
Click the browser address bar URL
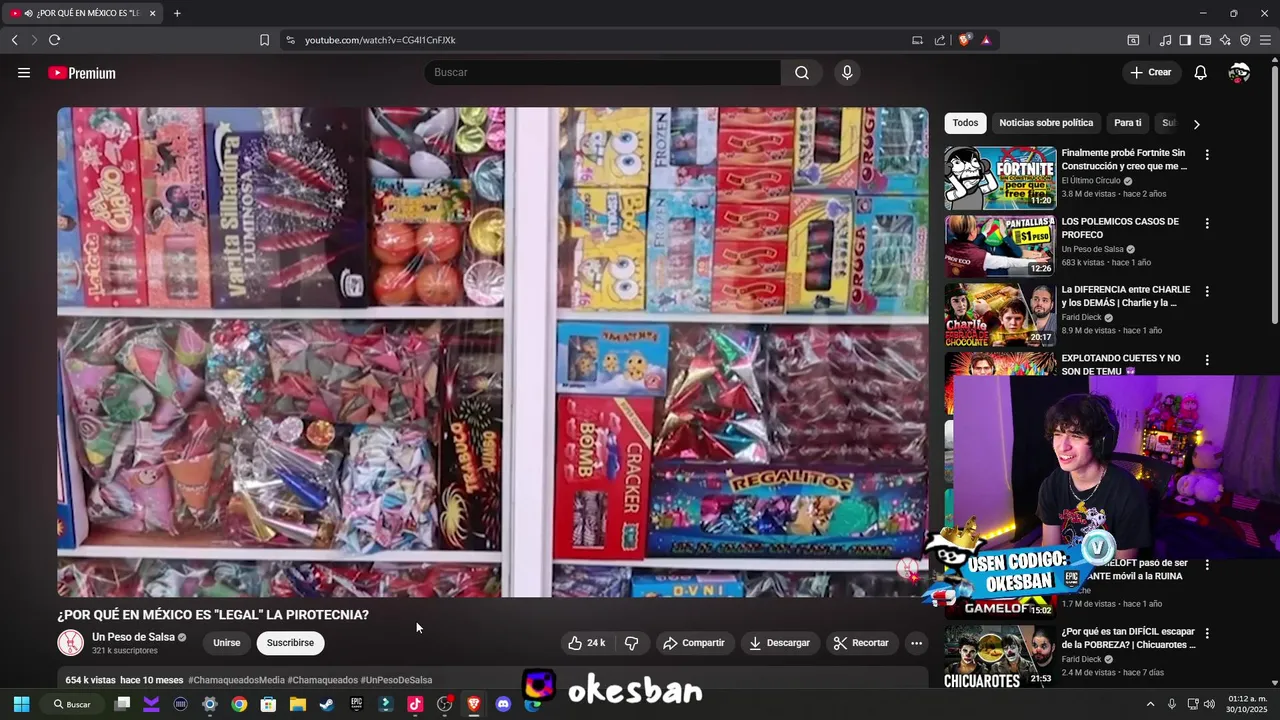point(380,40)
